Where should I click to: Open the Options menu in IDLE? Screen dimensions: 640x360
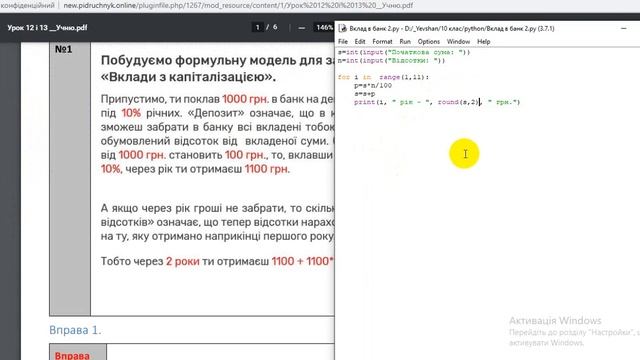pyautogui.click(x=429, y=42)
